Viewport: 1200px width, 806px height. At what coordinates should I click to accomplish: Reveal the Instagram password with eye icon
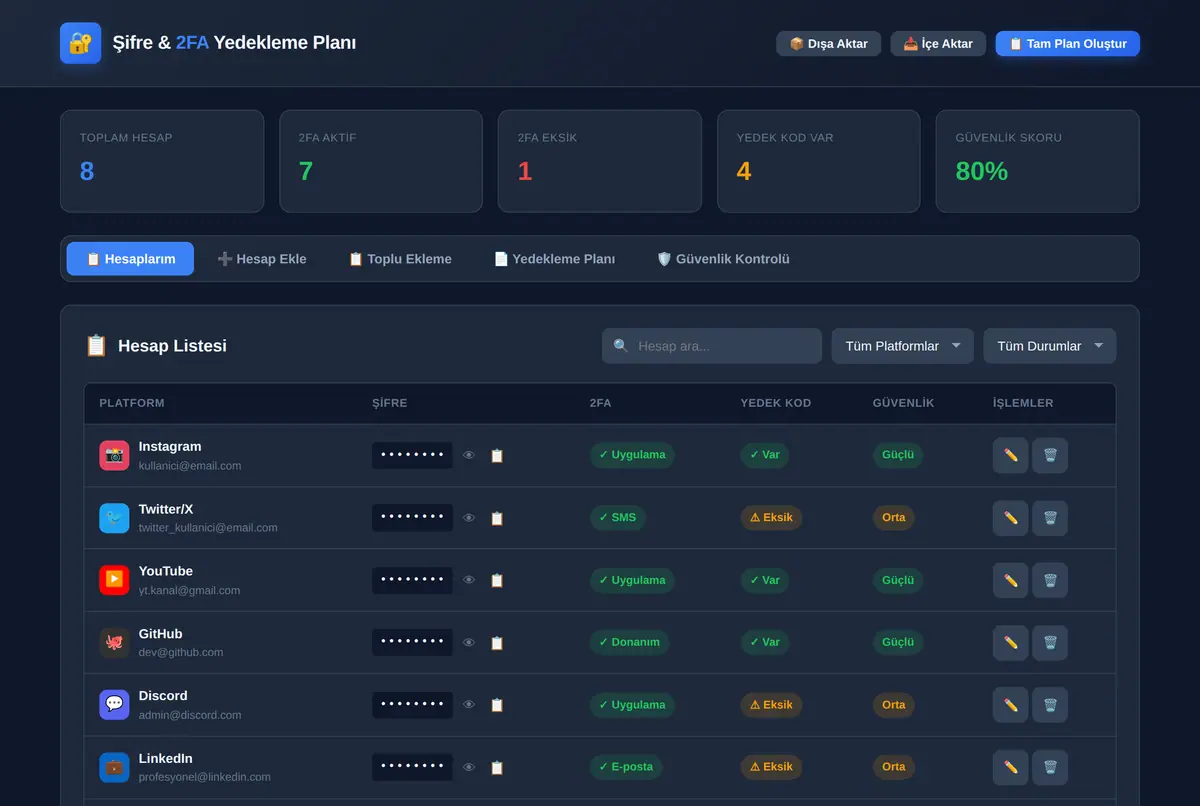click(x=469, y=455)
